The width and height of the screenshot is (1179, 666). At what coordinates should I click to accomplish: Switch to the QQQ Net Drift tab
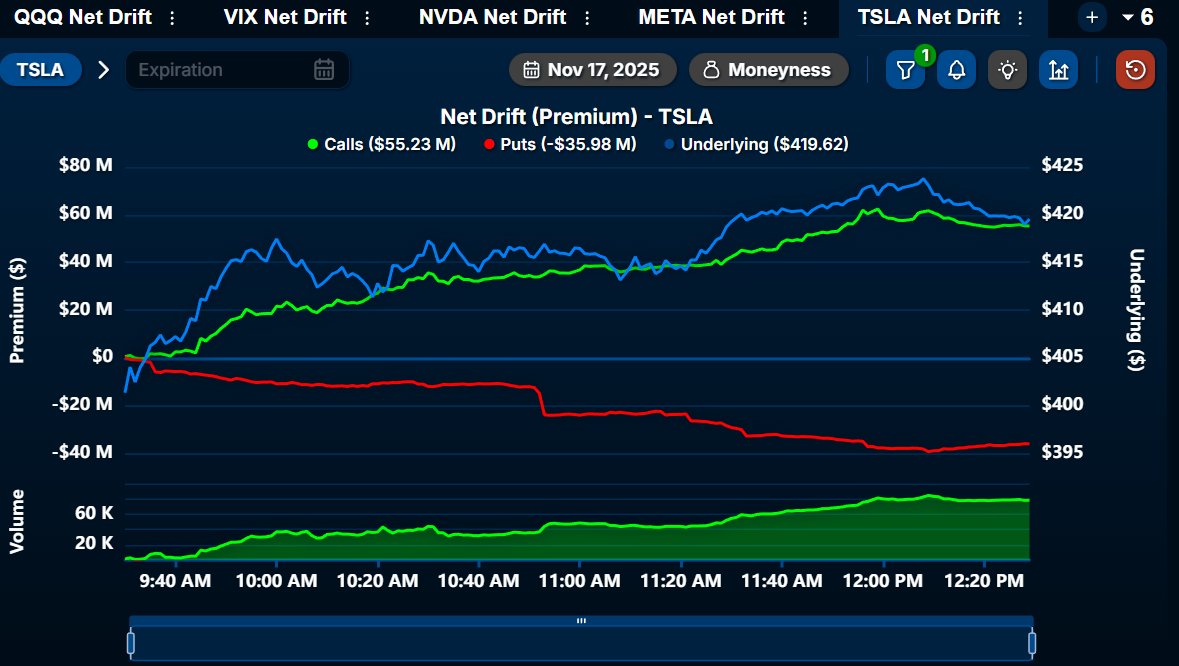(x=83, y=17)
